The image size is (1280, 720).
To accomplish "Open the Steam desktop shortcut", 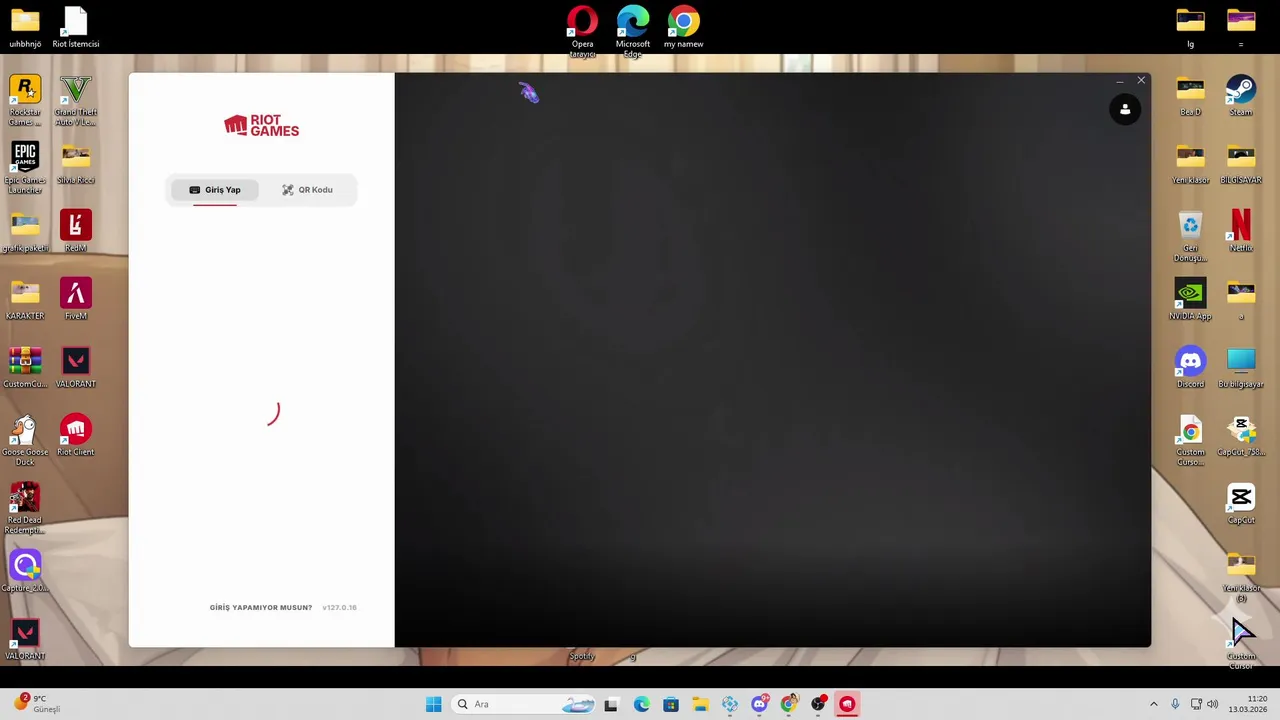I will click(x=1241, y=96).
